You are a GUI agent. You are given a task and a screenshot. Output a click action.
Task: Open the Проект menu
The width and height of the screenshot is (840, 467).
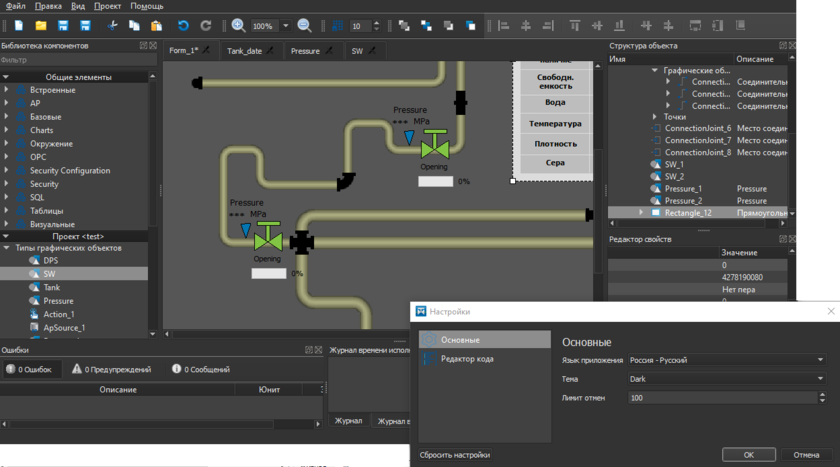[x=107, y=6]
